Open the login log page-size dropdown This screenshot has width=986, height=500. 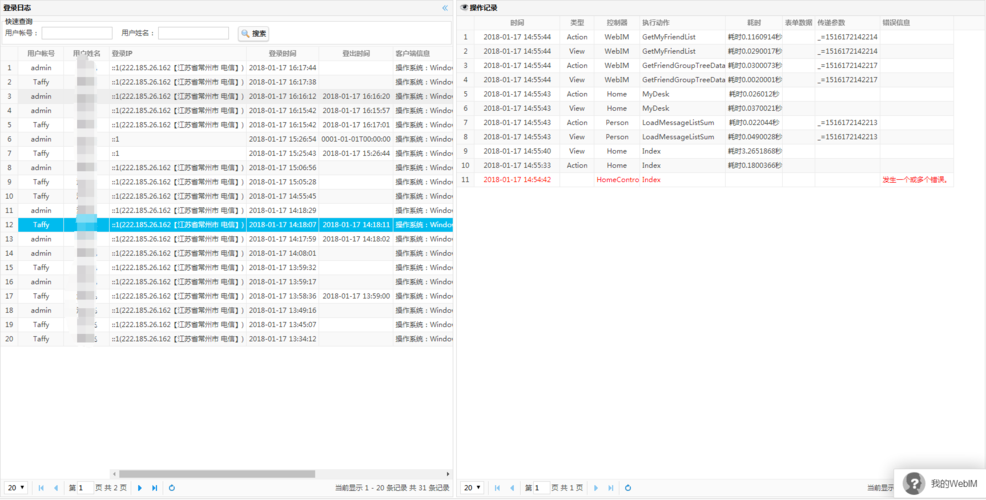click(16, 487)
